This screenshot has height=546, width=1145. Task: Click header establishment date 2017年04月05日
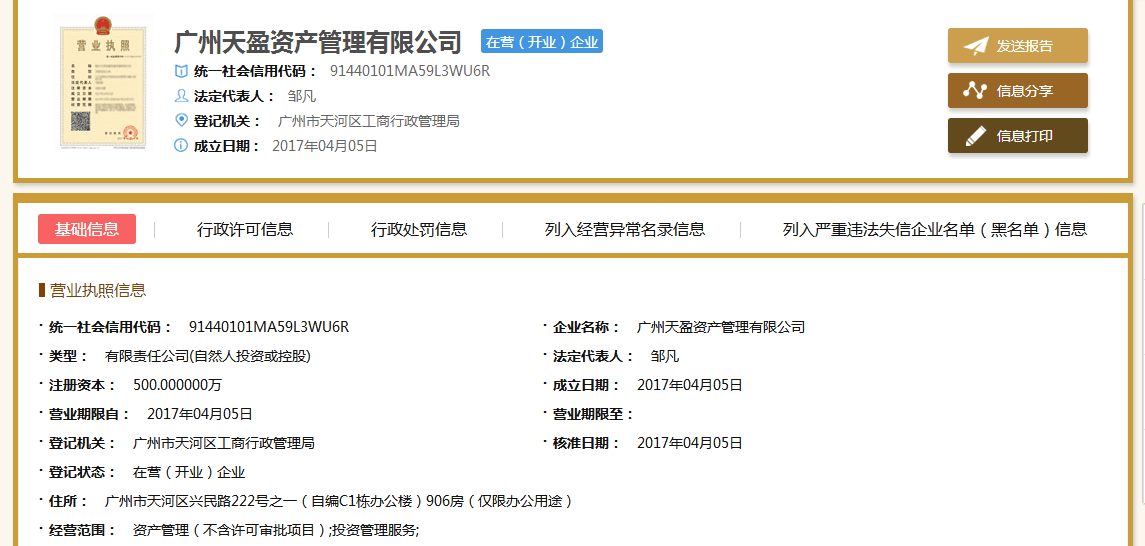click(325, 146)
